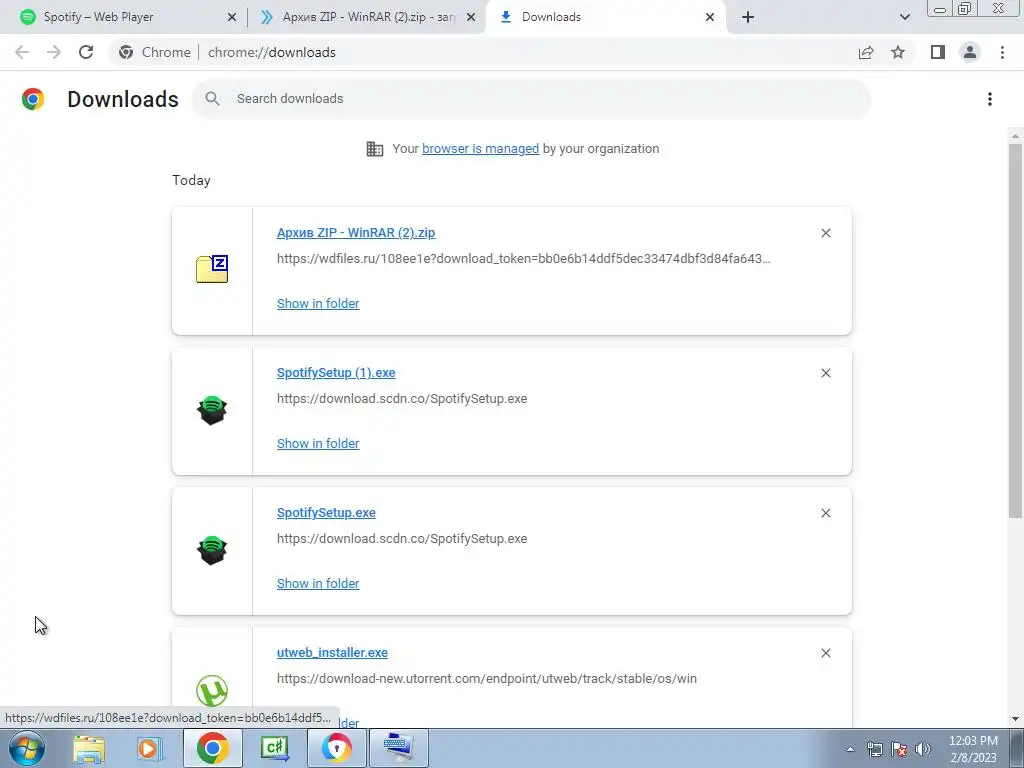Click the Today date heading
The image size is (1024, 768).
[x=191, y=180]
